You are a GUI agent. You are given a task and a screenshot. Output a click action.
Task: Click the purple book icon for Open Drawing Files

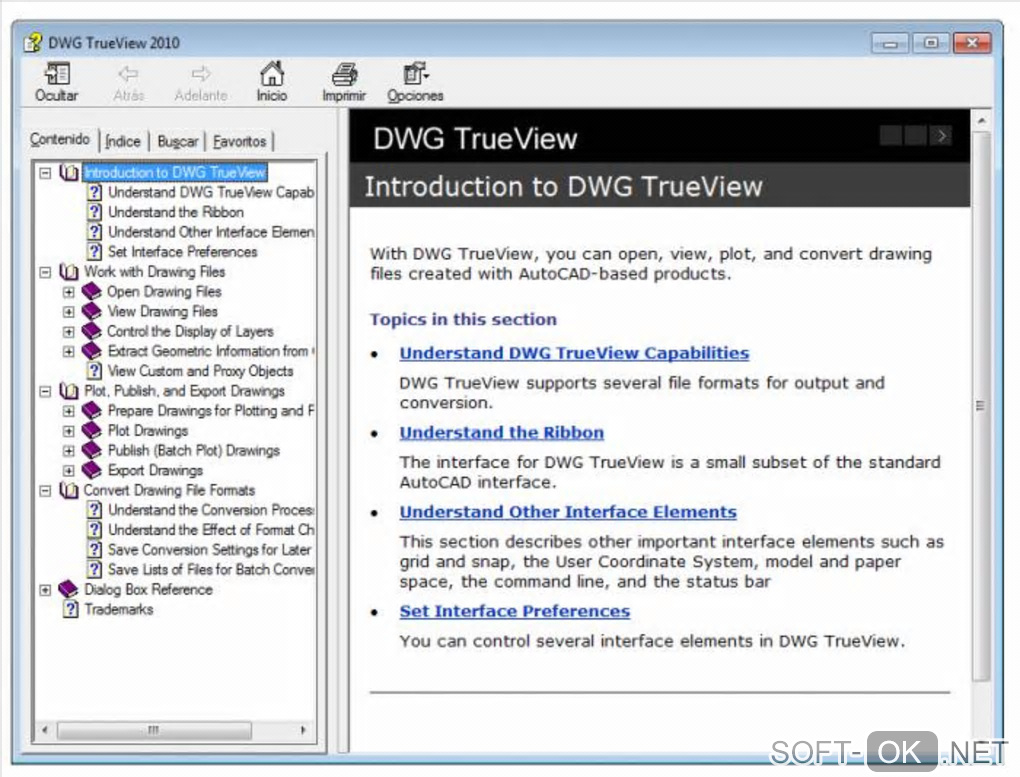coord(92,292)
